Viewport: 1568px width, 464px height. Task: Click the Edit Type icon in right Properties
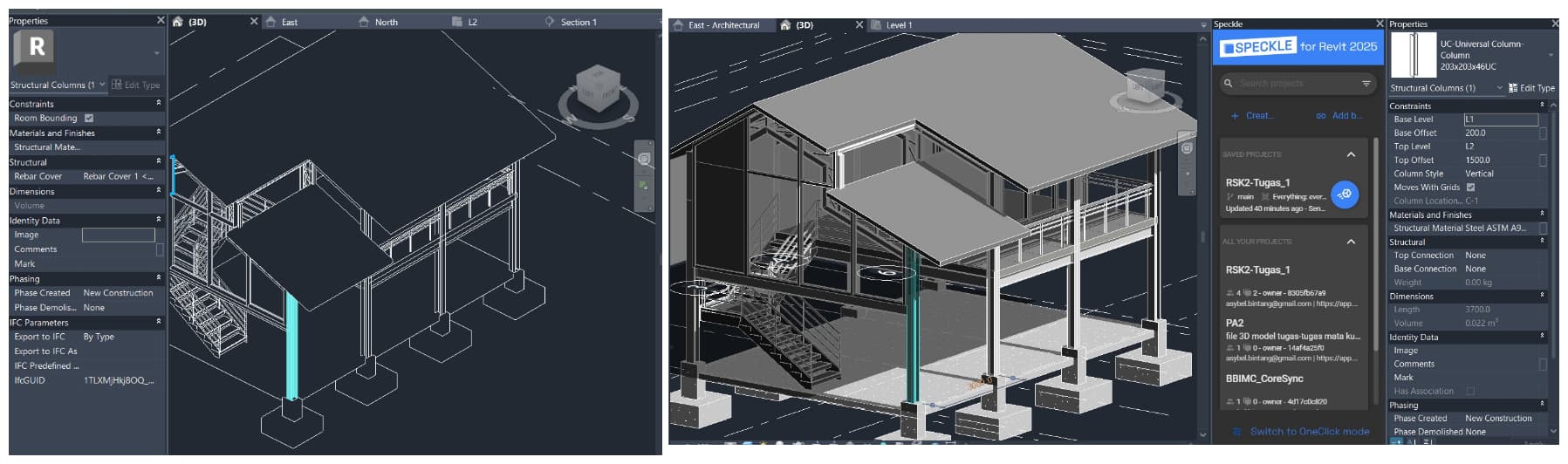point(1512,88)
